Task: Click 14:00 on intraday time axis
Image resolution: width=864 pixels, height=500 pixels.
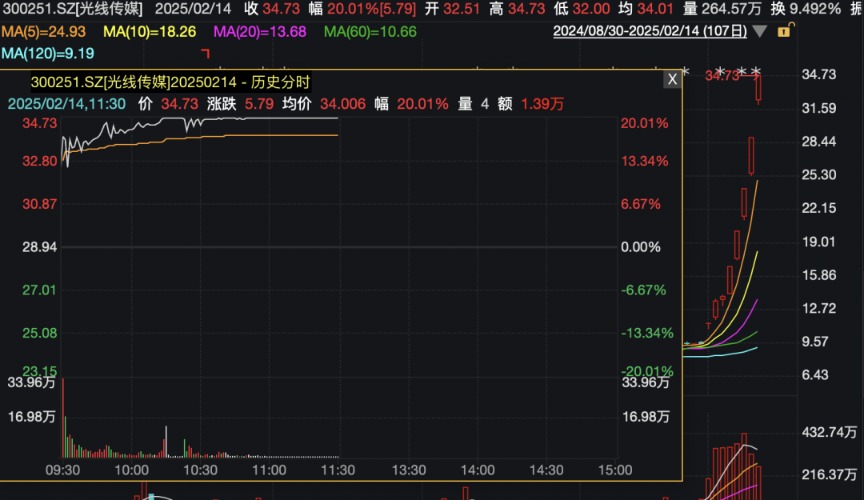Action: tap(478, 470)
